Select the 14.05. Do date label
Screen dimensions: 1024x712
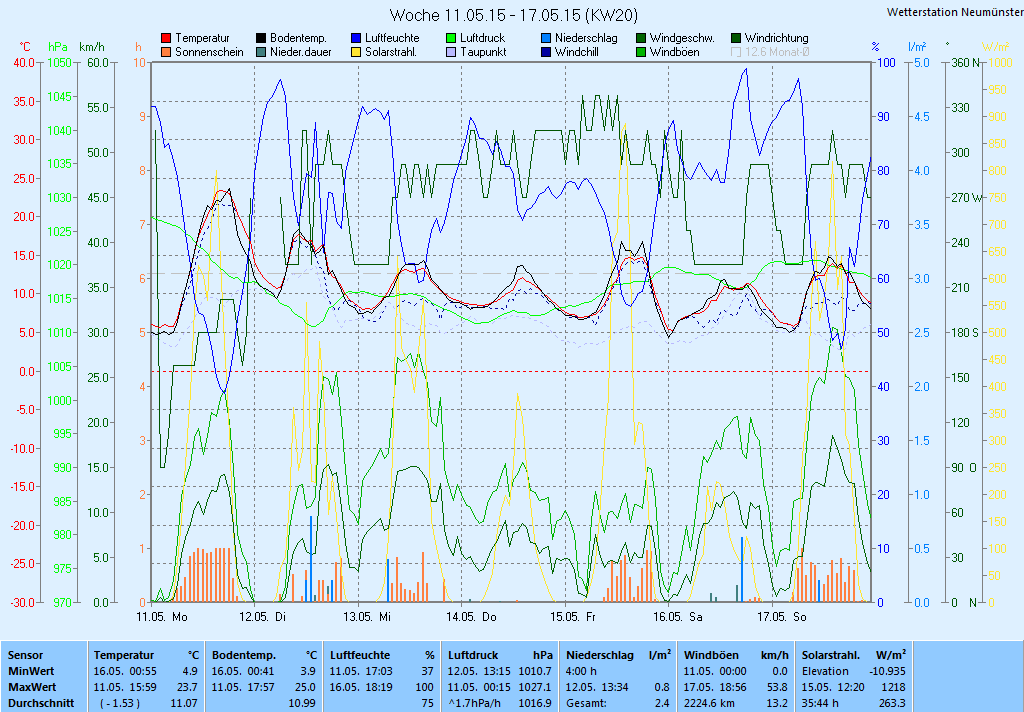[x=472, y=617]
